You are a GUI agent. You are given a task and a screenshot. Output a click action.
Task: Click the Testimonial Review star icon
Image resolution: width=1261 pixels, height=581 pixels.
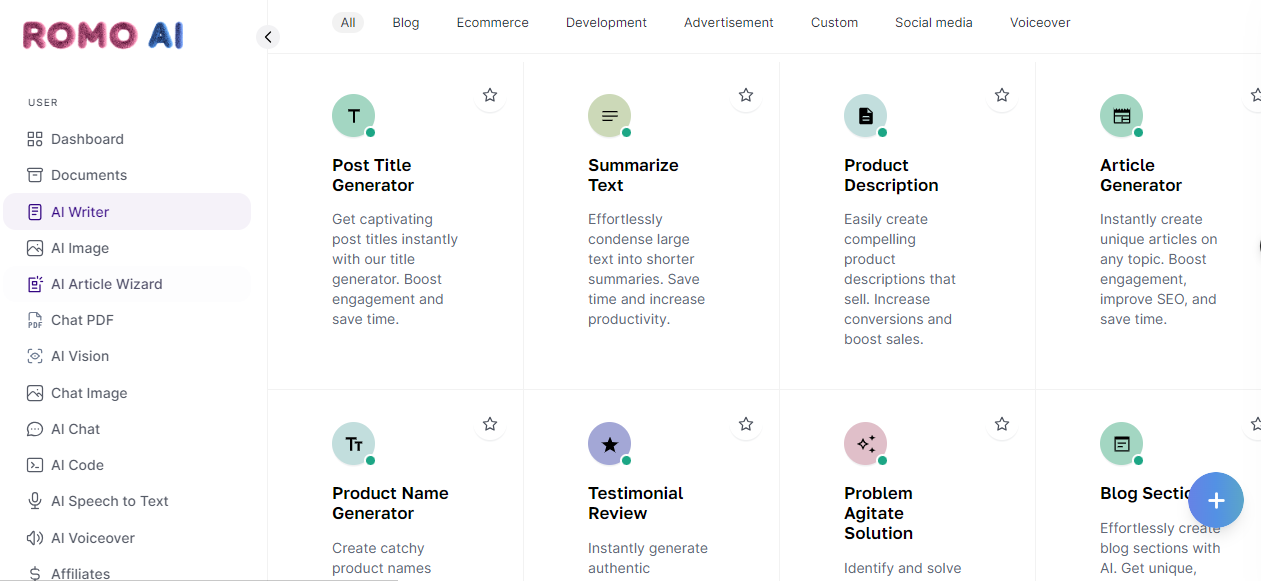(609, 444)
